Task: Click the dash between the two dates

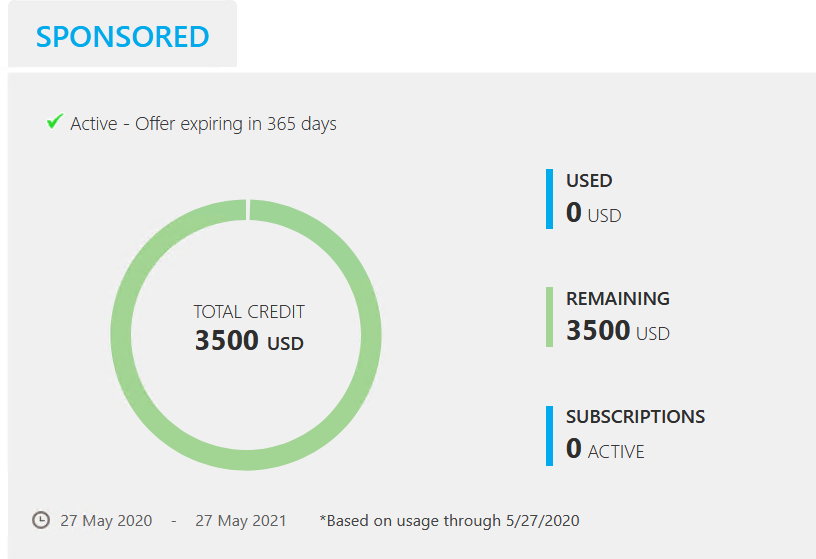Action: pos(174,520)
